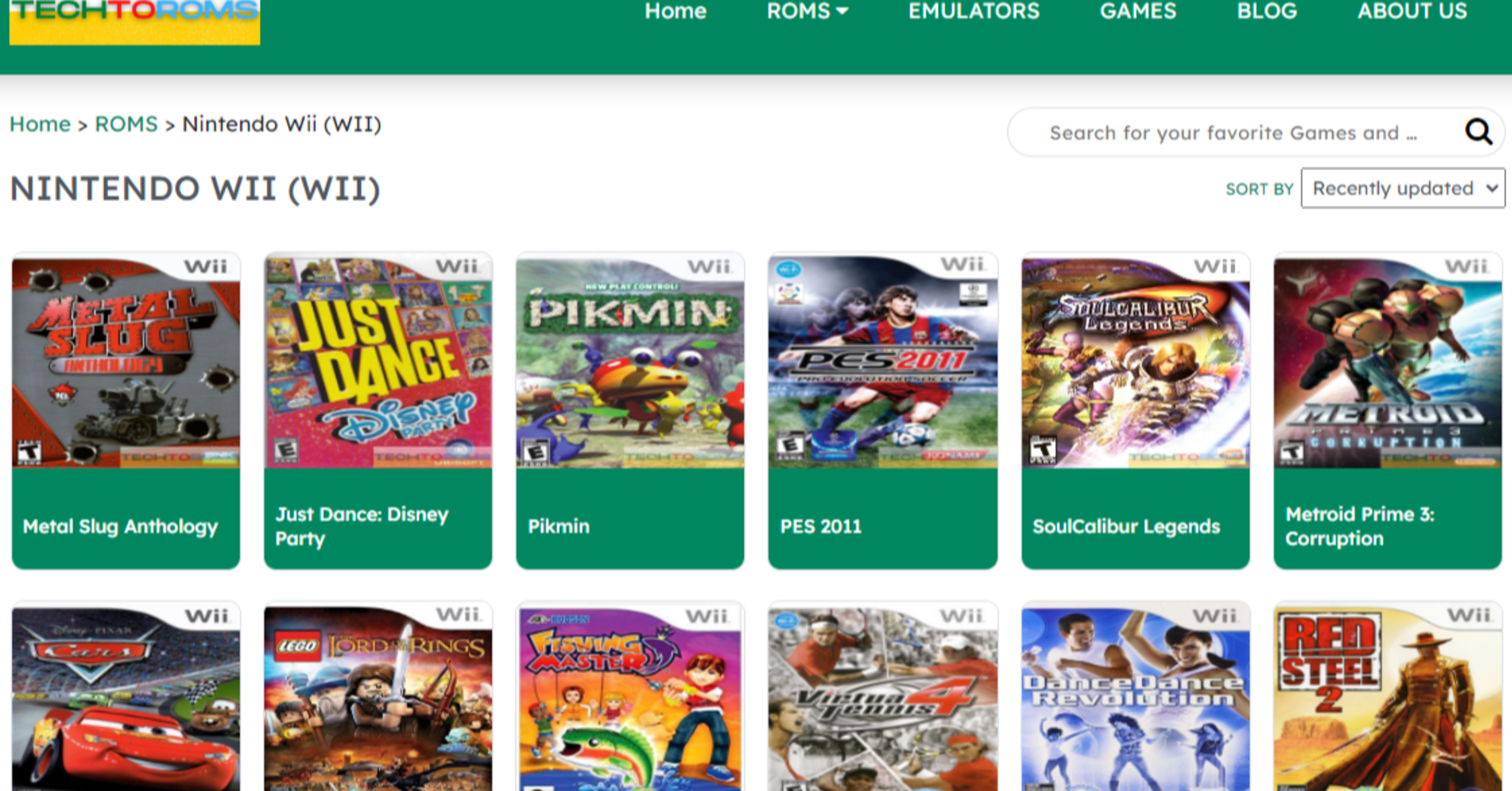Click the Home breadcrumb link
The height and width of the screenshot is (791, 1512).
coord(40,124)
